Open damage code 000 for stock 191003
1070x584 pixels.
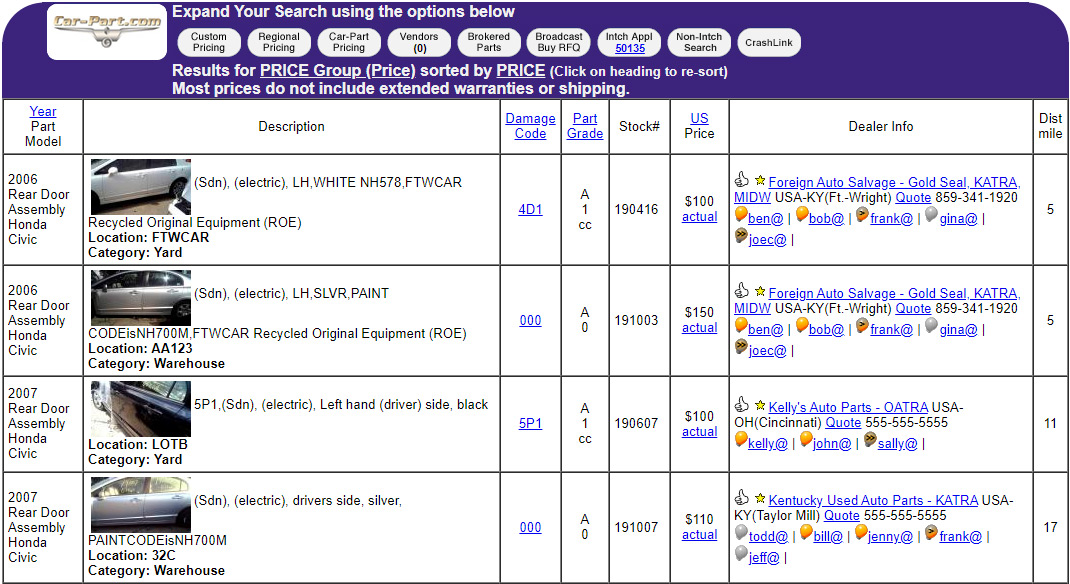530,320
